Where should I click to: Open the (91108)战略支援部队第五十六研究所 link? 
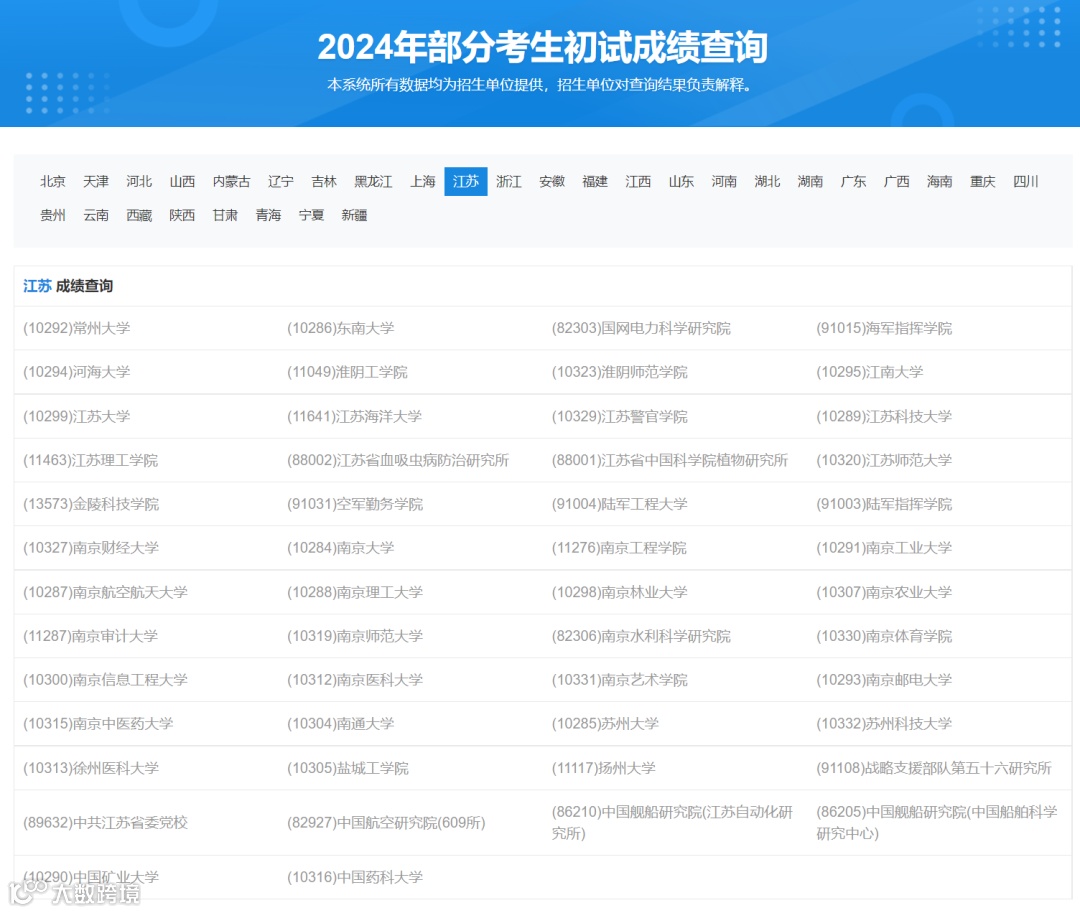pyautogui.click(x=933, y=768)
